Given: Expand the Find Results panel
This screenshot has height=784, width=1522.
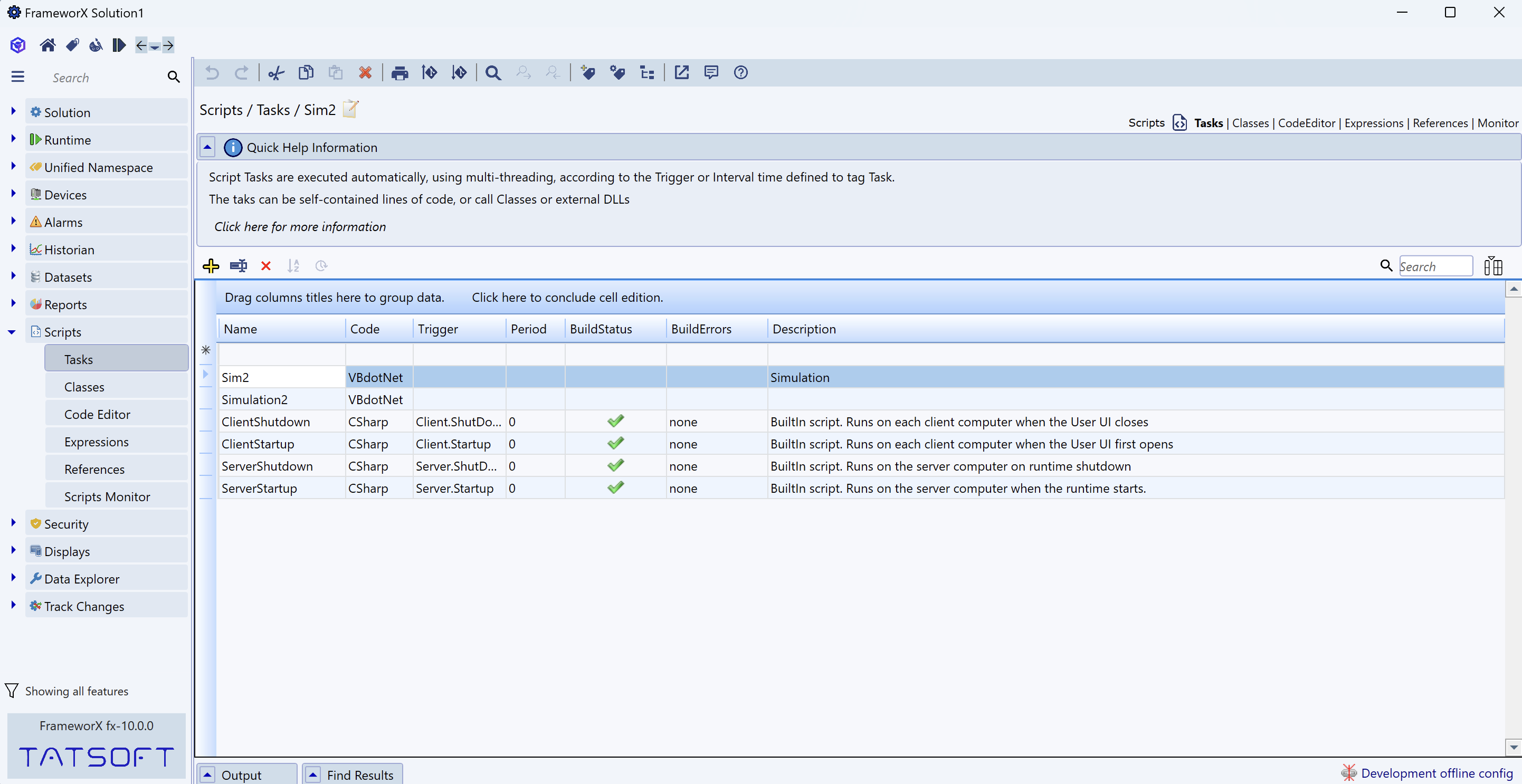Looking at the screenshot, I should click(313, 775).
